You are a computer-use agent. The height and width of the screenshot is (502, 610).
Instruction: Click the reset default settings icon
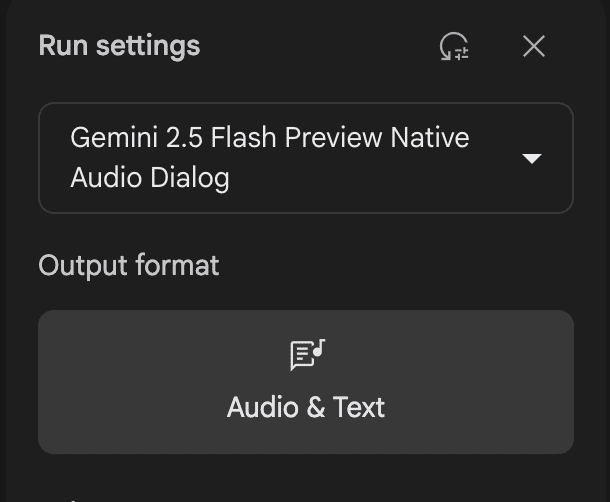click(x=454, y=46)
